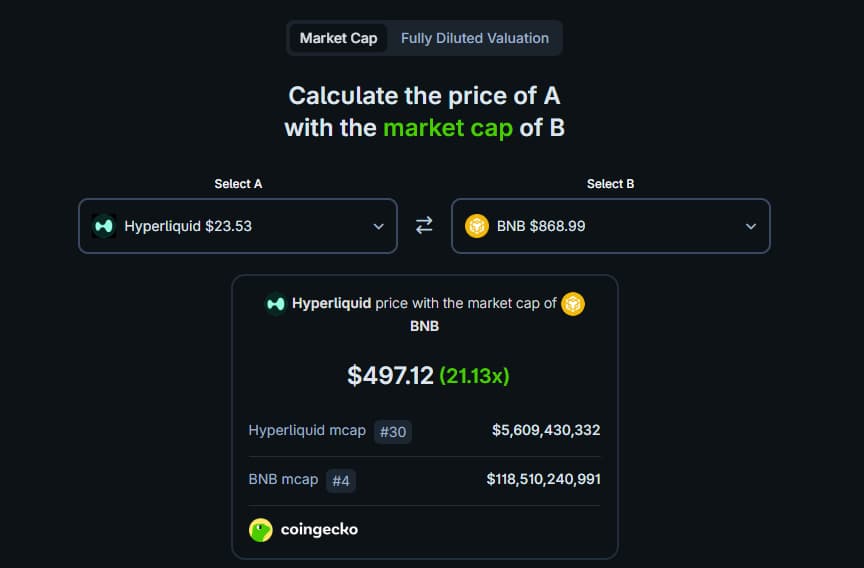Screen dimensions: 864x568
Task: Switch to Fully Diluted Valuation tab
Action: (475, 38)
